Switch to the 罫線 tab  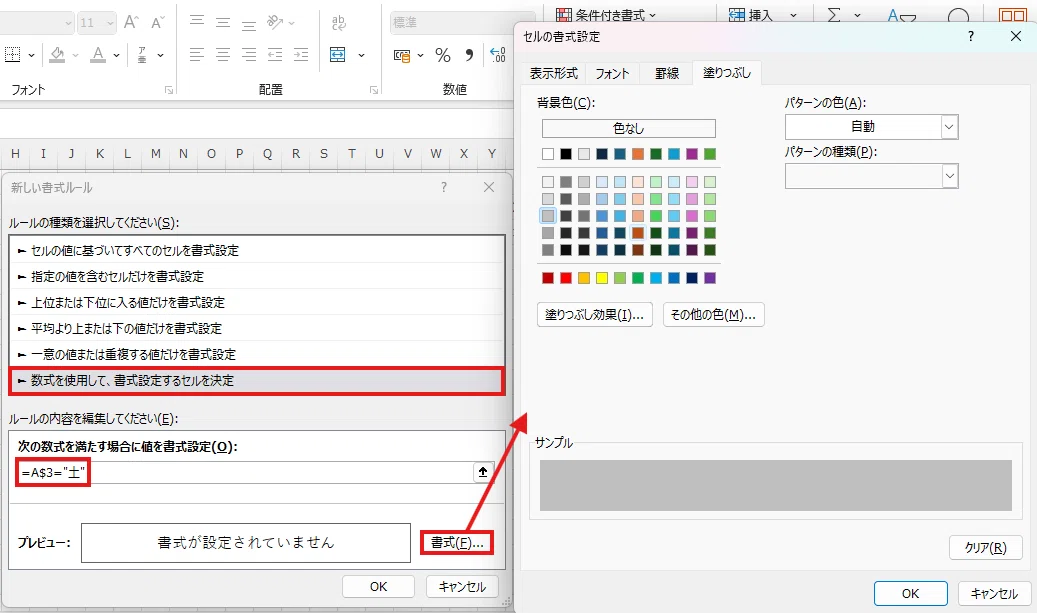coord(667,73)
